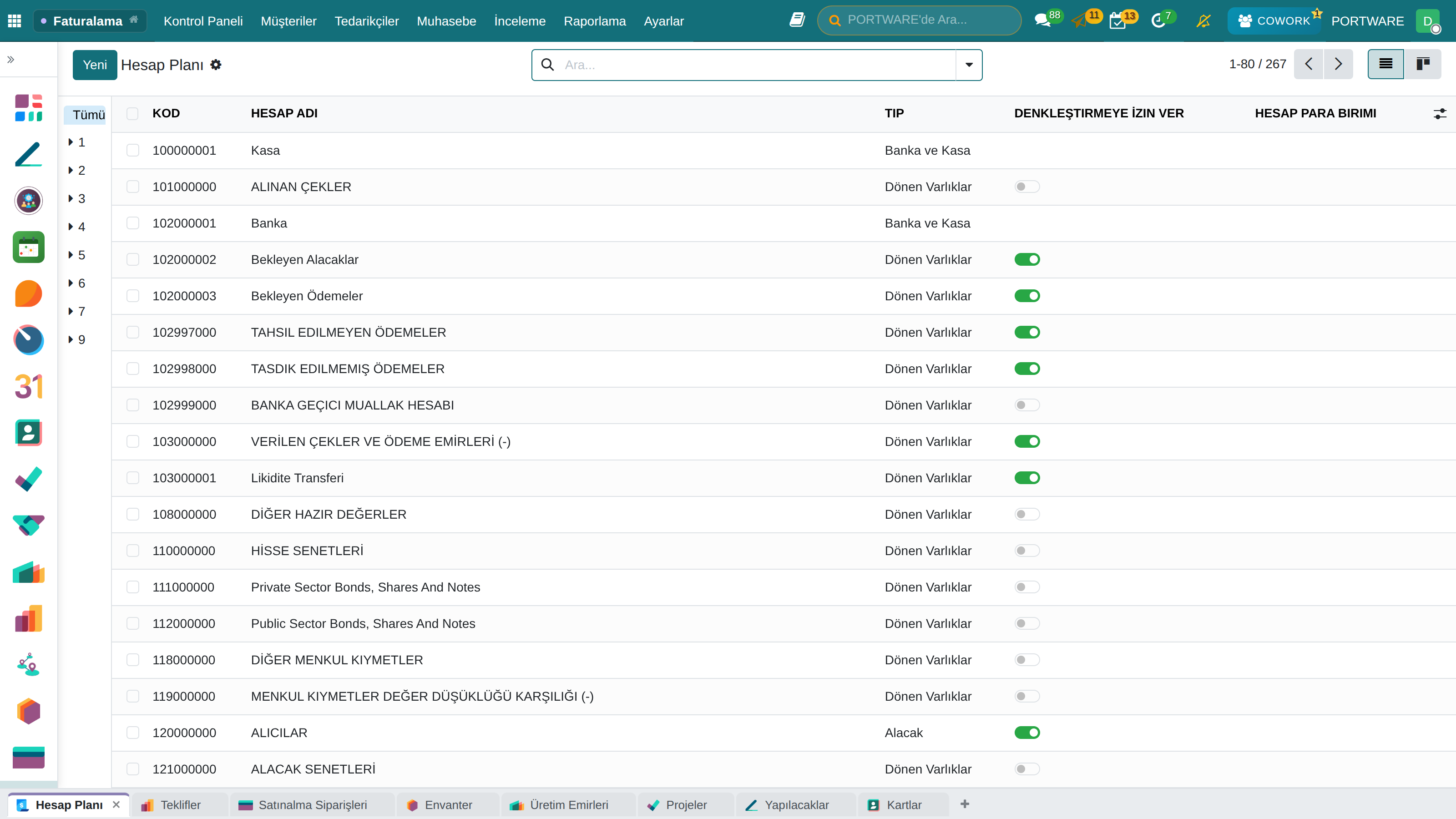
Task: Select all rows with header checkbox
Action: click(132, 114)
